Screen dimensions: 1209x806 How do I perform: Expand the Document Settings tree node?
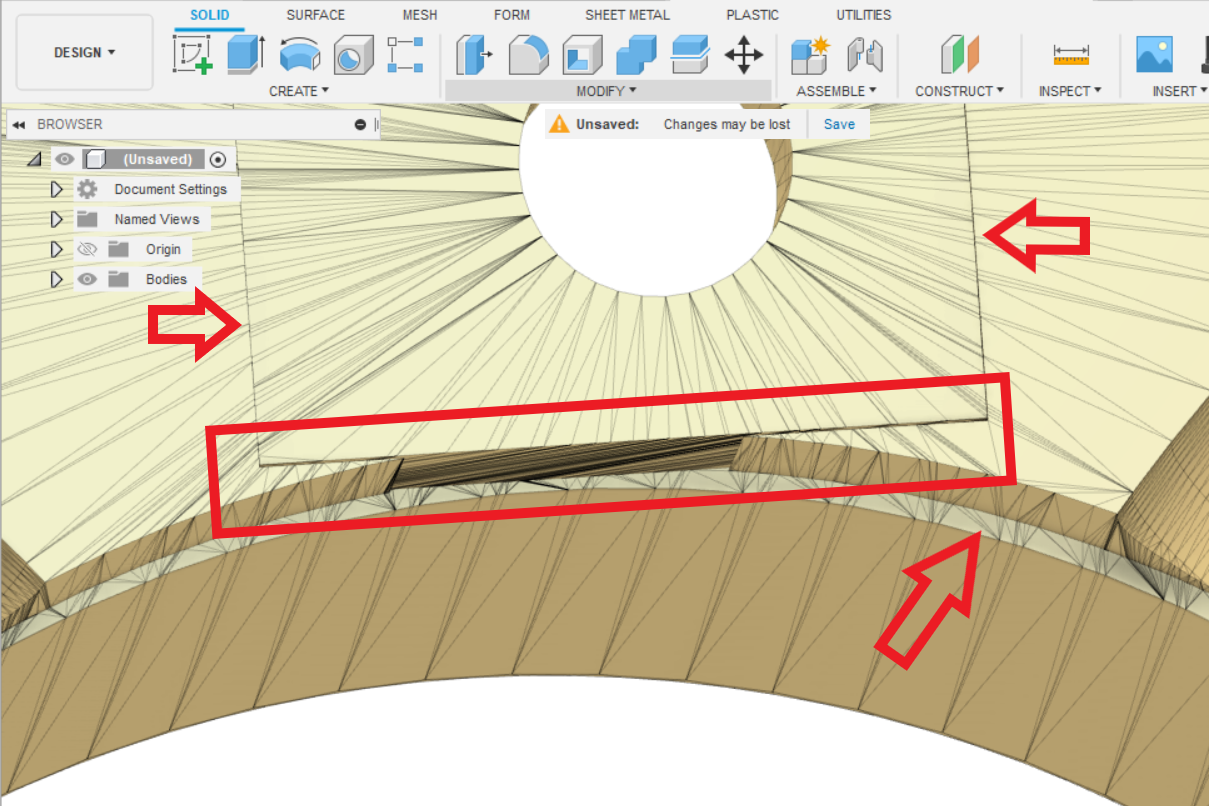click(x=57, y=189)
